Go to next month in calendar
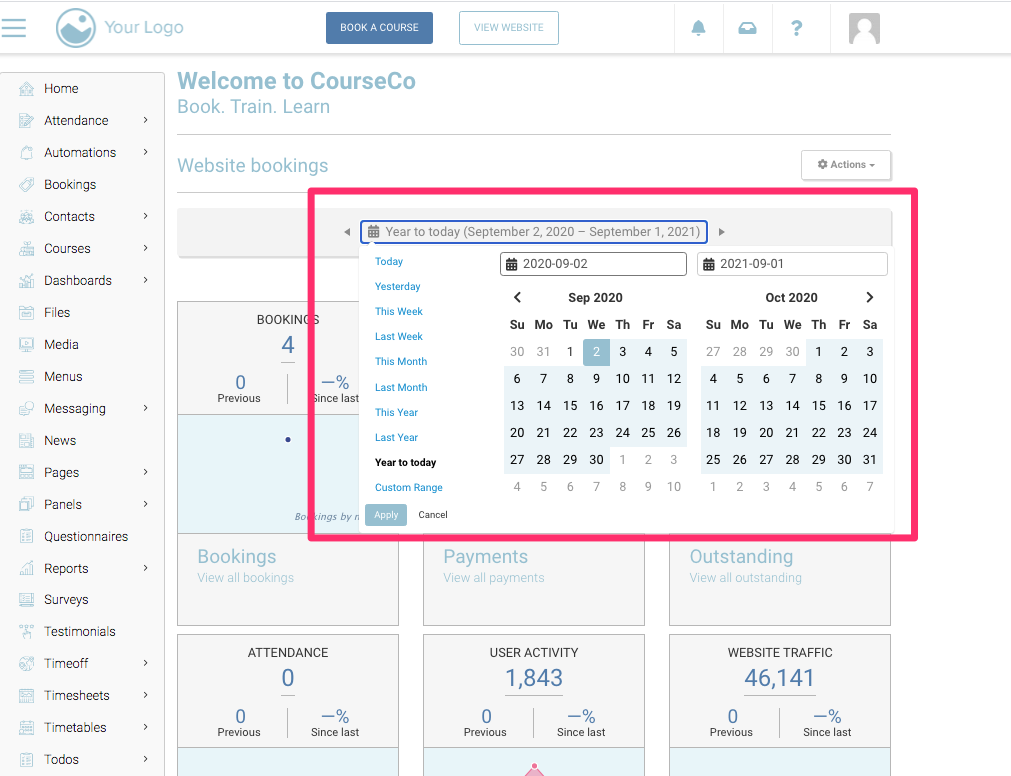Image resolution: width=1011 pixels, height=776 pixels. (869, 297)
